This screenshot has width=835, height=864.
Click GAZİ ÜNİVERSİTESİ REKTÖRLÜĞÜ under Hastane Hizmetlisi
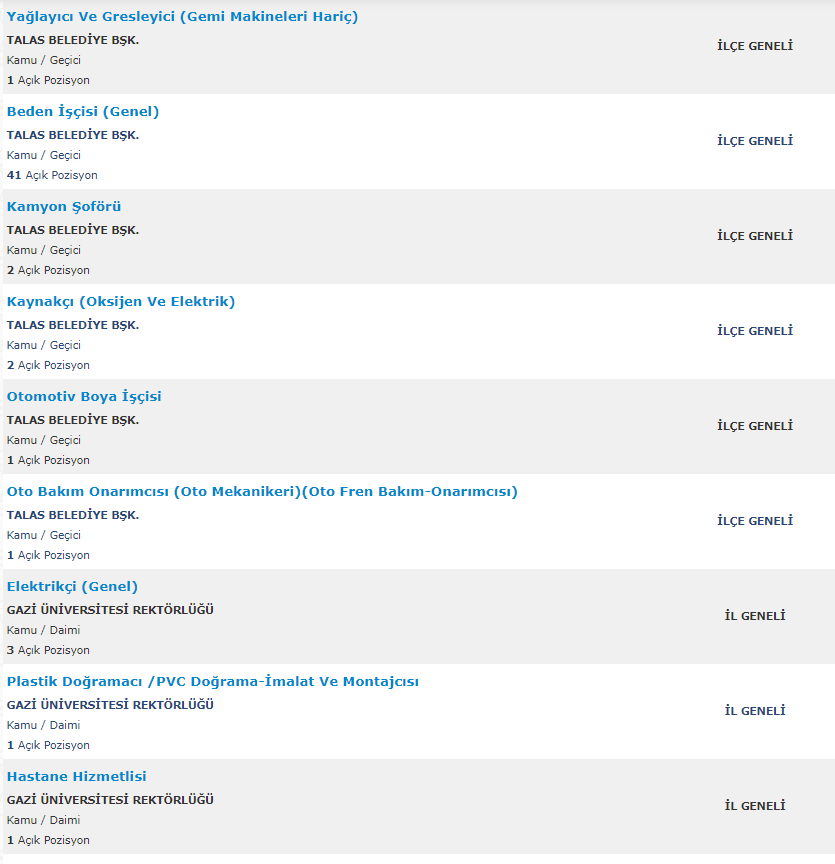pyautogui.click(x=110, y=800)
